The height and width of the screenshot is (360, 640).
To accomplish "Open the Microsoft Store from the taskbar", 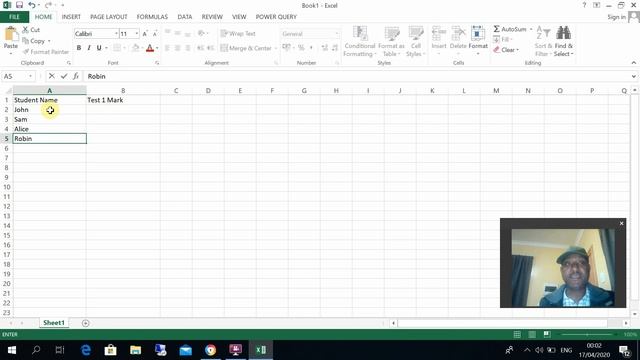I will pos(111,350).
